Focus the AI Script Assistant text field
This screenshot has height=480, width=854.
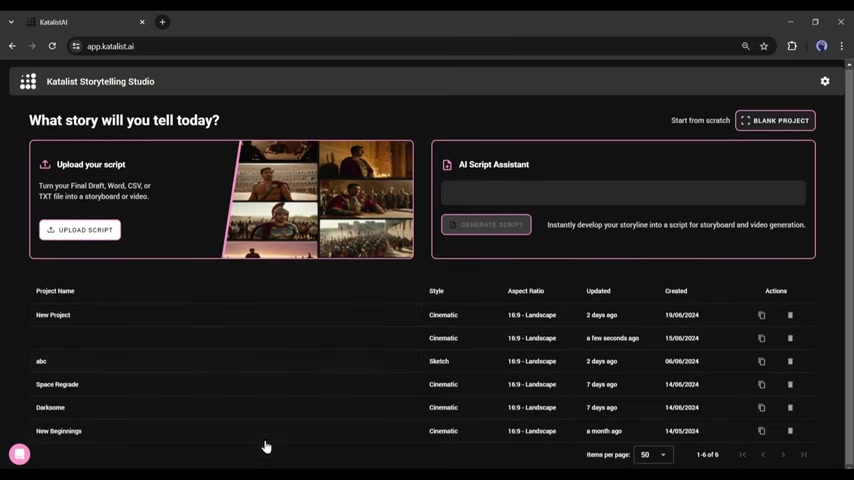623,193
